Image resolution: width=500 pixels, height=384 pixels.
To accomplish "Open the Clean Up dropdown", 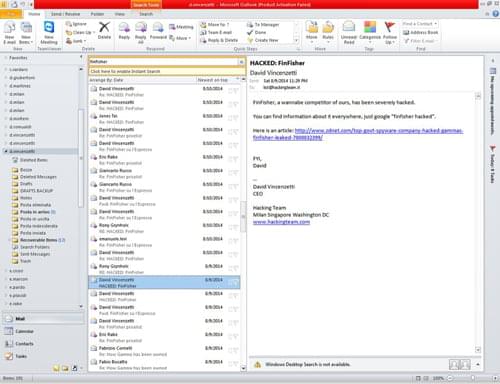I will coord(80,32).
